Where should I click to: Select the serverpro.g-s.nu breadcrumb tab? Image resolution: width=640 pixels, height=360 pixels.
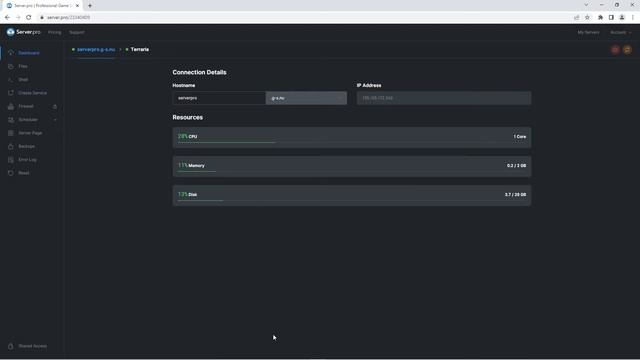[96, 49]
